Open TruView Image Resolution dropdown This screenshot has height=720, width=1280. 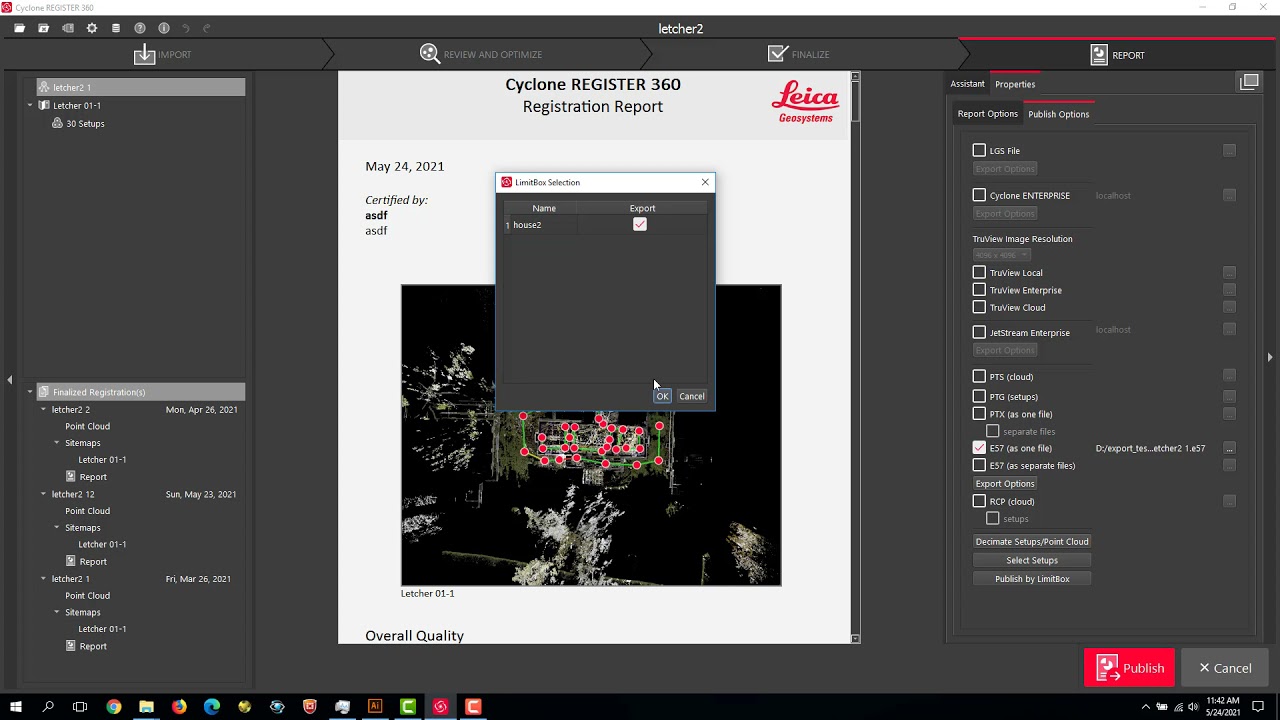(x=1002, y=255)
